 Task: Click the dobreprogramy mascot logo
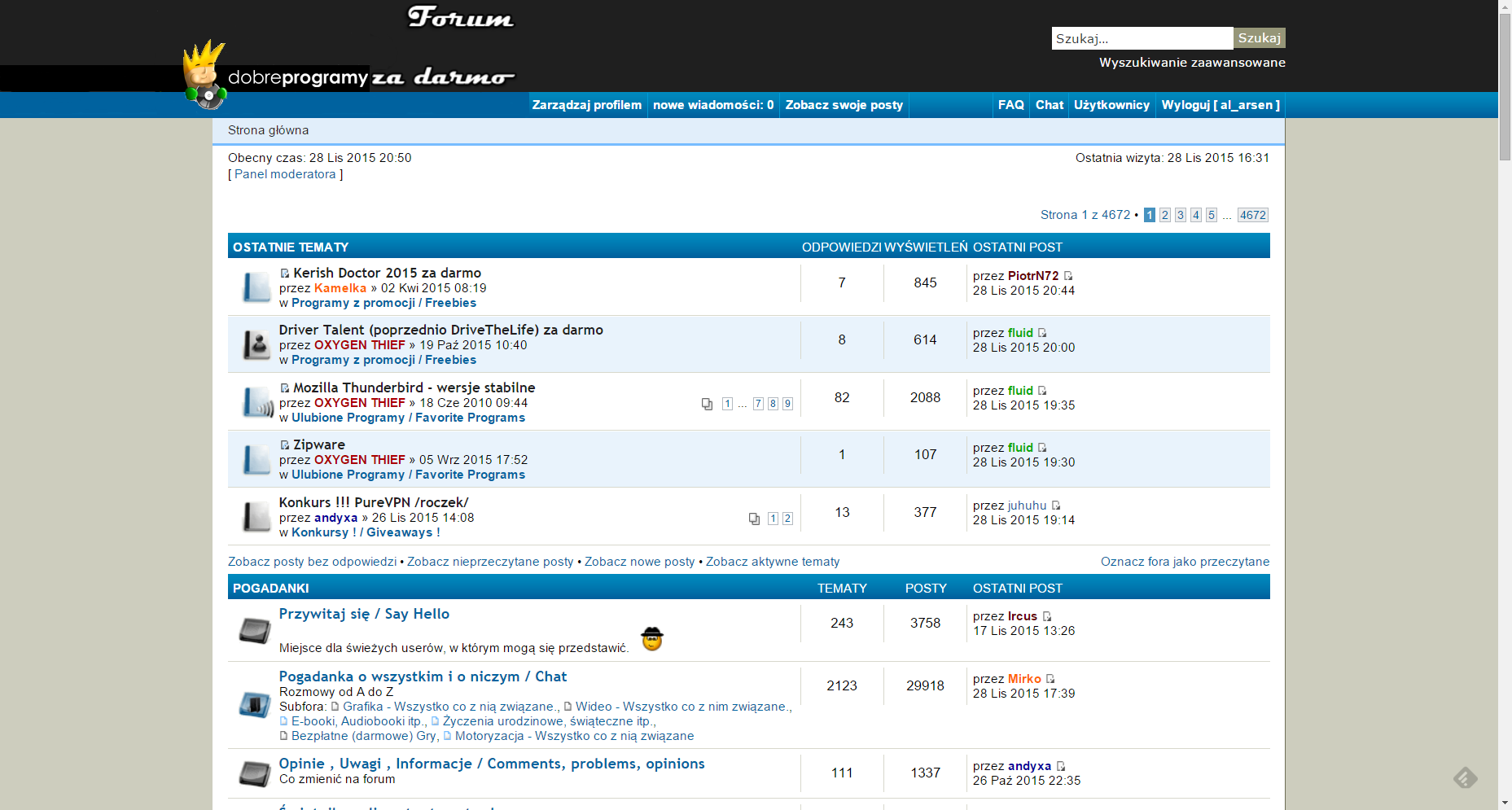click(x=204, y=76)
